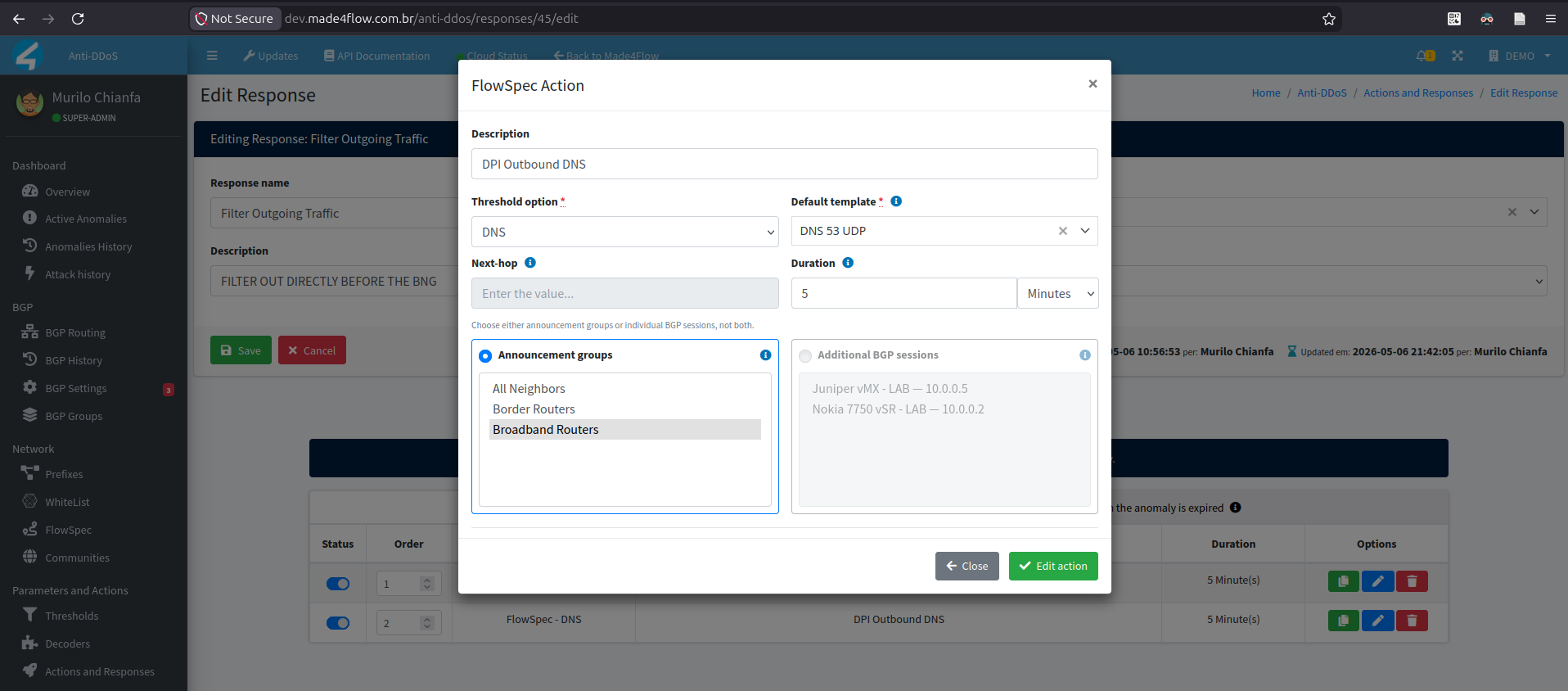Open API Documentation menu item

tap(376, 56)
